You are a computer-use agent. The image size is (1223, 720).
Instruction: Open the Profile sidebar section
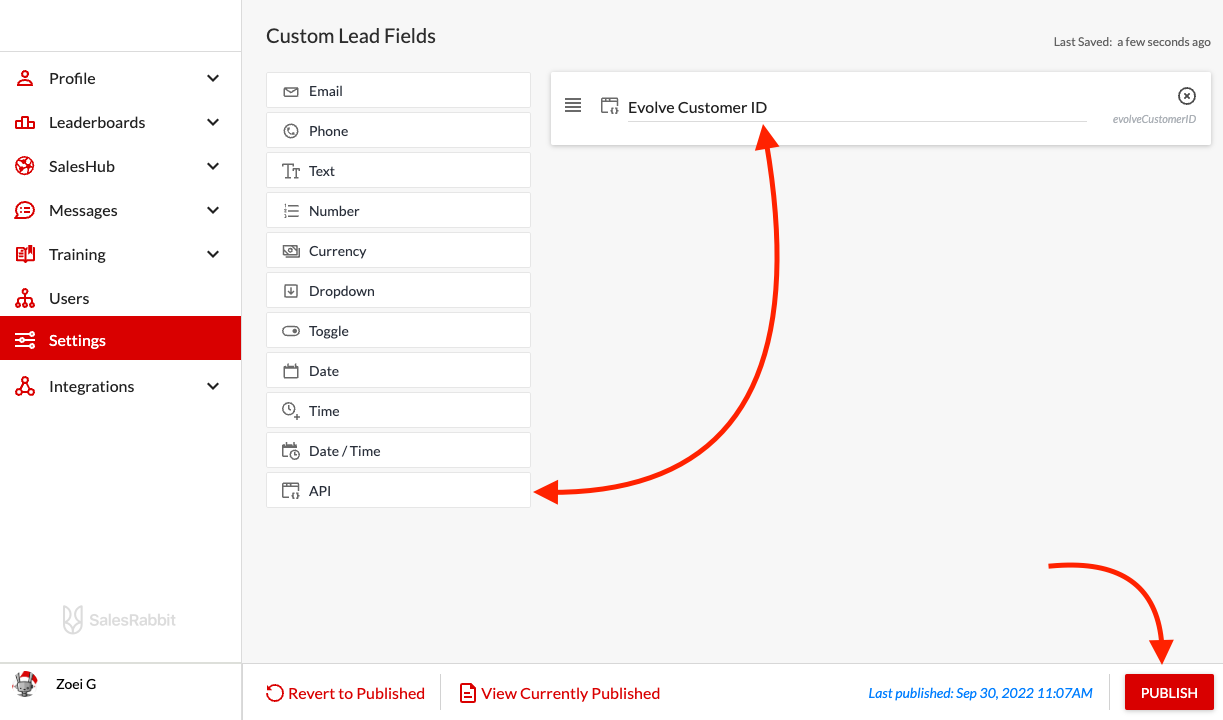(x=120, y=78)
